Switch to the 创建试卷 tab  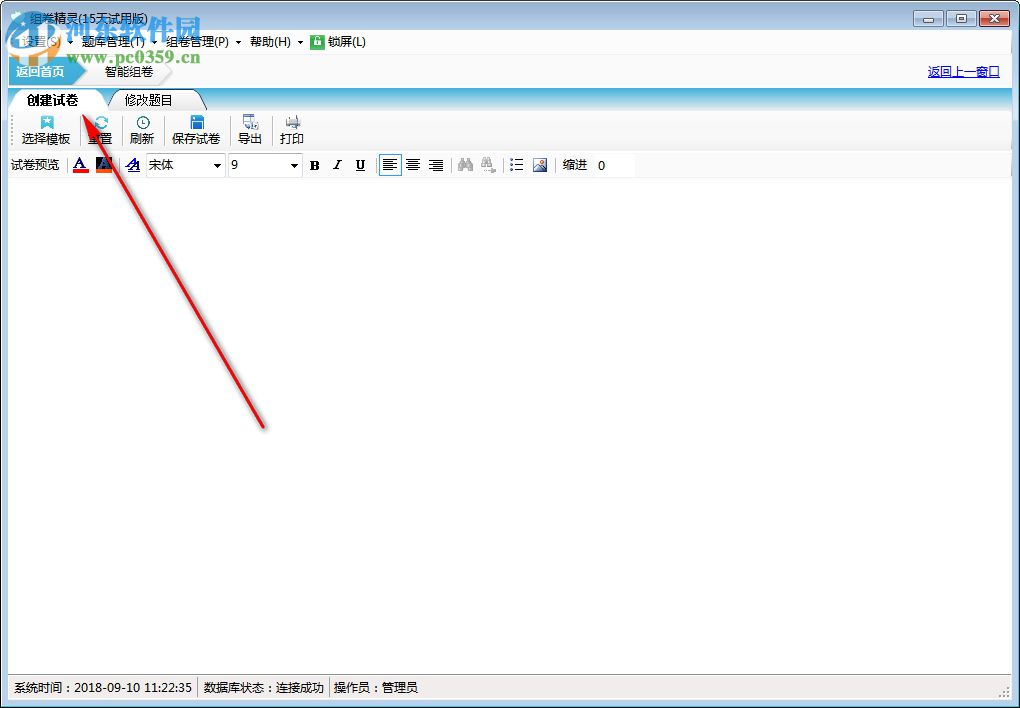point(53,100)
